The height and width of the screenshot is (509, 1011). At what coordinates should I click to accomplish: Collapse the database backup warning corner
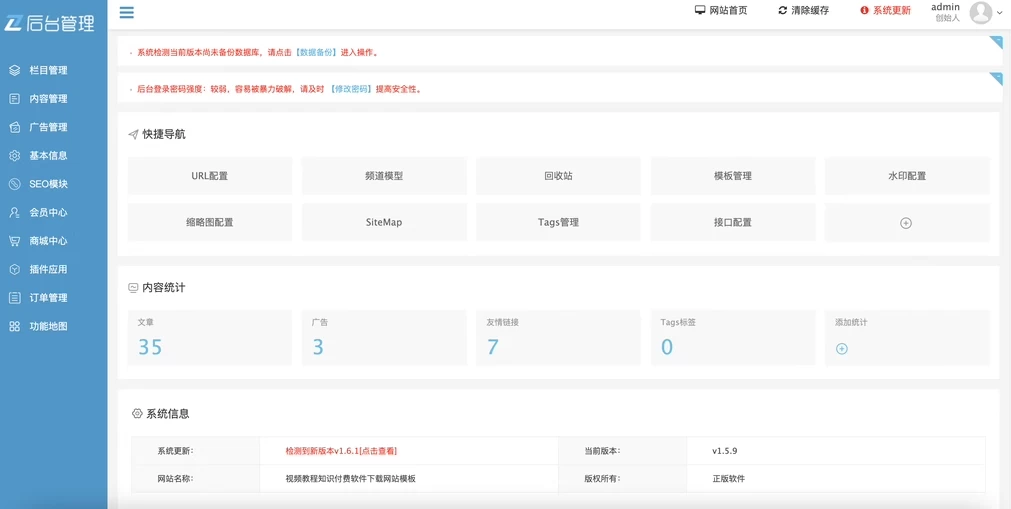(995, 42)
